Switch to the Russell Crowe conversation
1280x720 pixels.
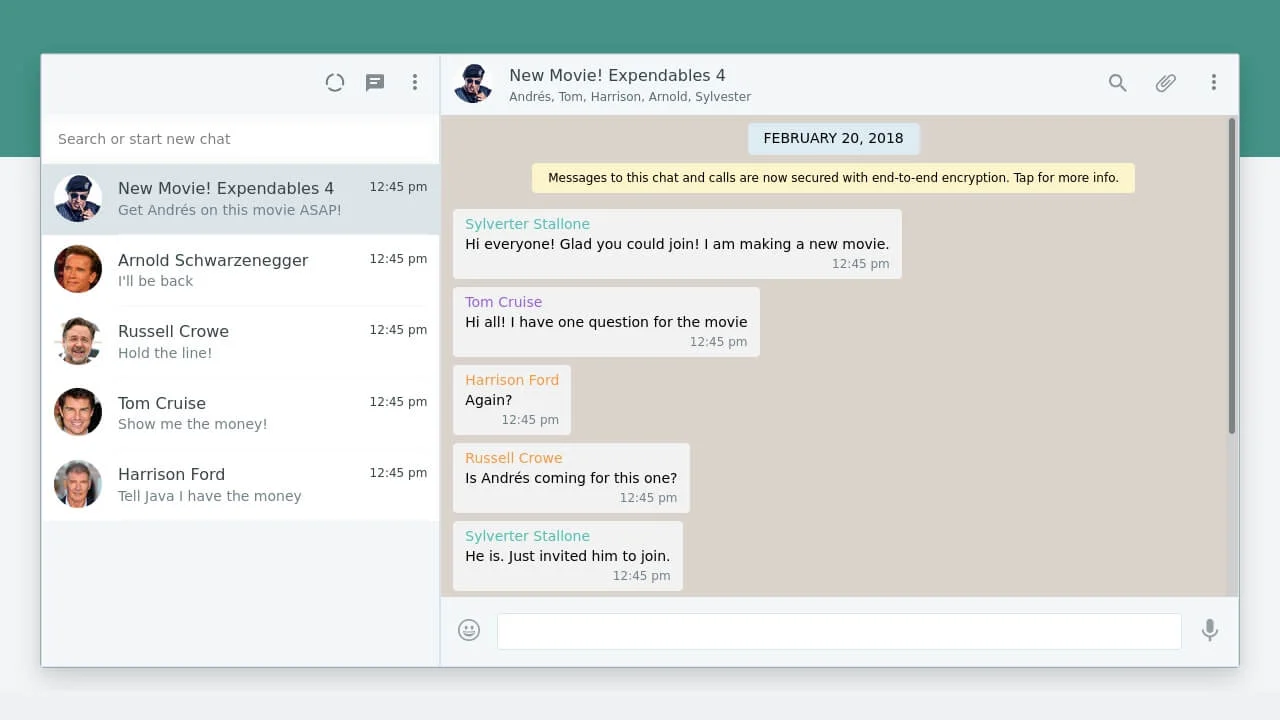(240, 341)
